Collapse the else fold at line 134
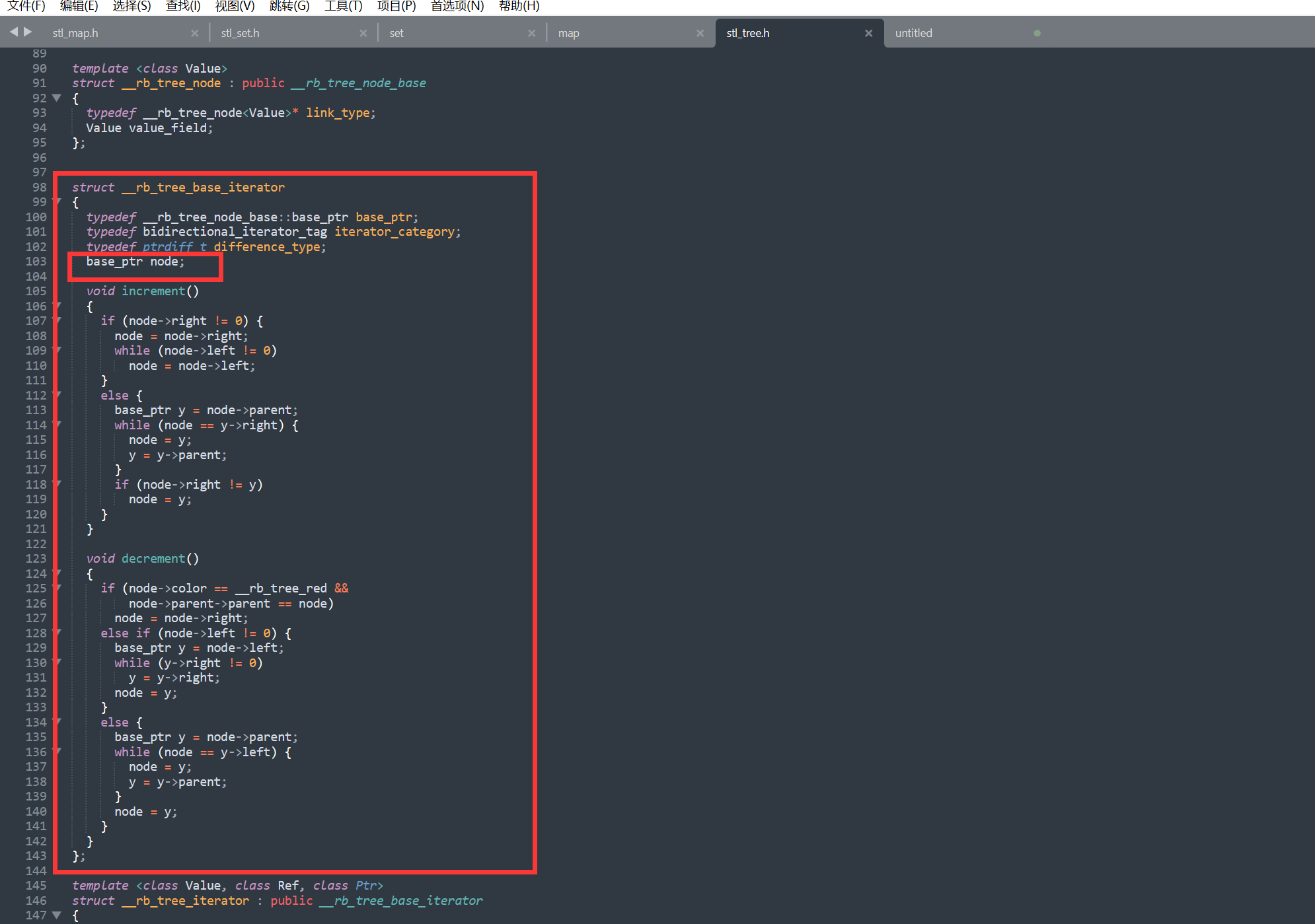 pos(57,722)
